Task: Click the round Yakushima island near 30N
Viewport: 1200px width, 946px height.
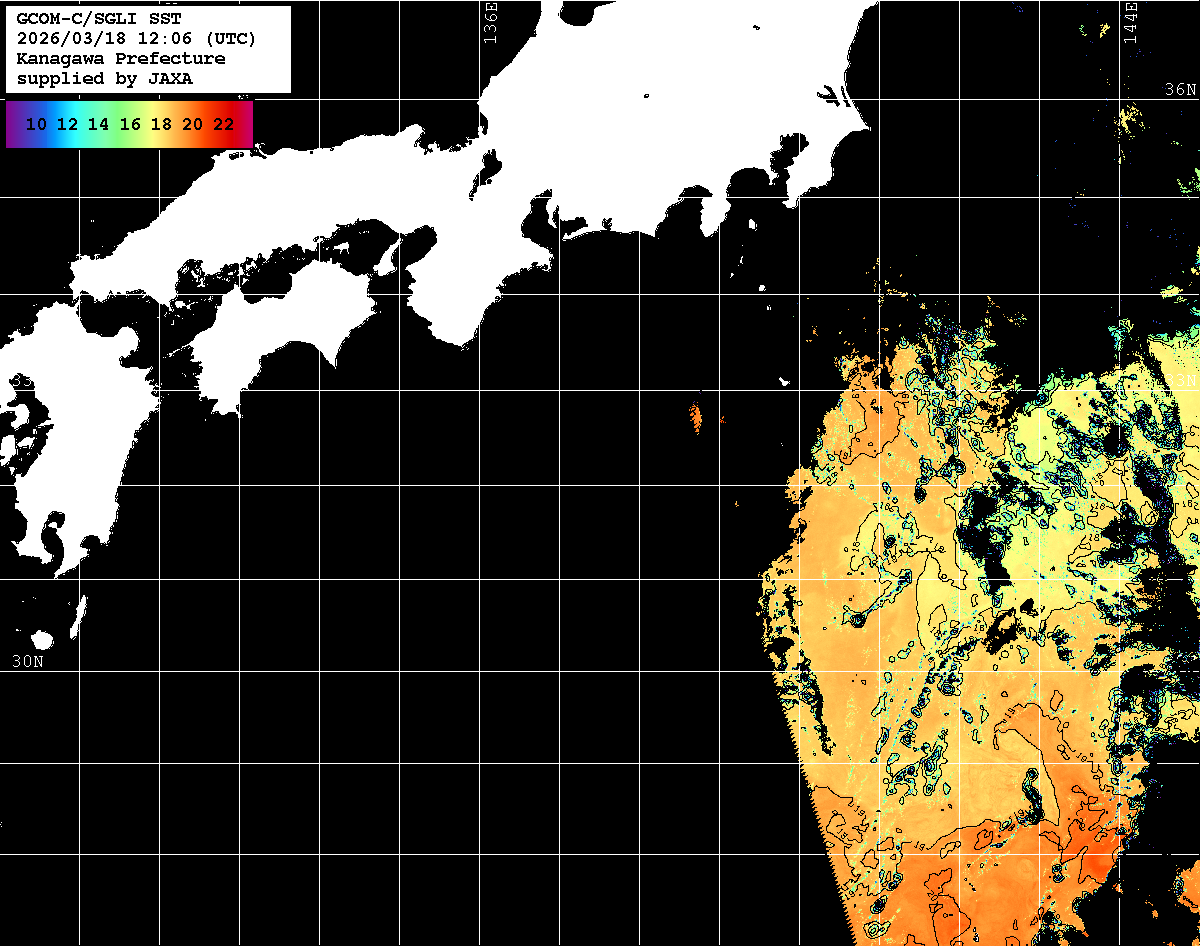Action: (x=42, y=640)
